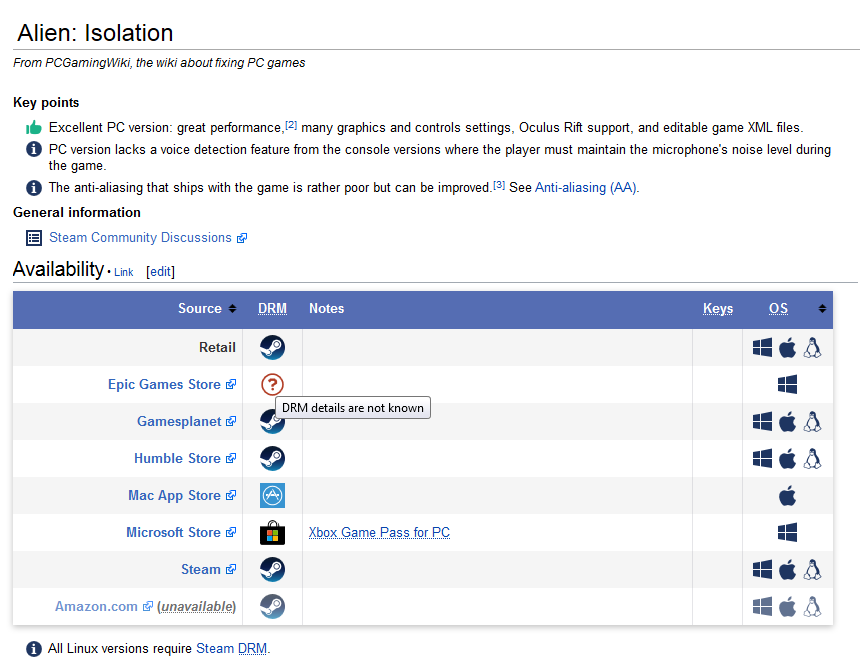Image resolution: width=860 pixels, height=660 pixels.
Task: Open the Mac App Store link
Action: 182,495
